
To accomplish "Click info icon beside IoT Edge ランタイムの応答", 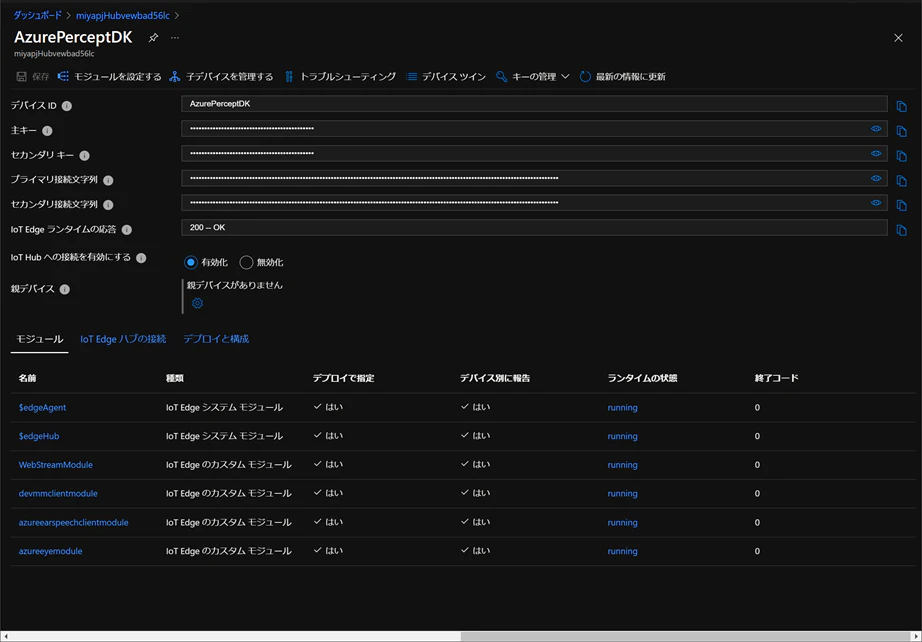I will pos(126,230).
